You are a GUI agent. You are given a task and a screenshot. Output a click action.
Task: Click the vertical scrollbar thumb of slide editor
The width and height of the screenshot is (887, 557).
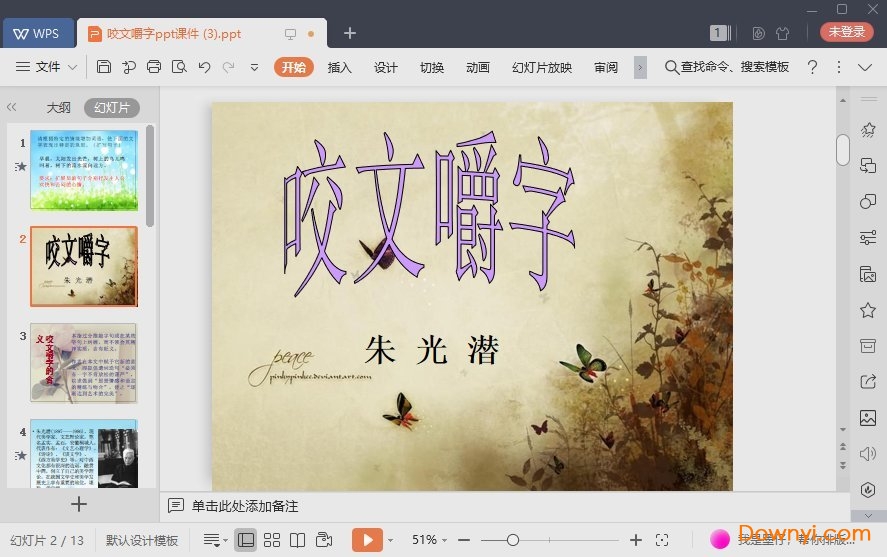pyautogui.click(x=843, y=150)
